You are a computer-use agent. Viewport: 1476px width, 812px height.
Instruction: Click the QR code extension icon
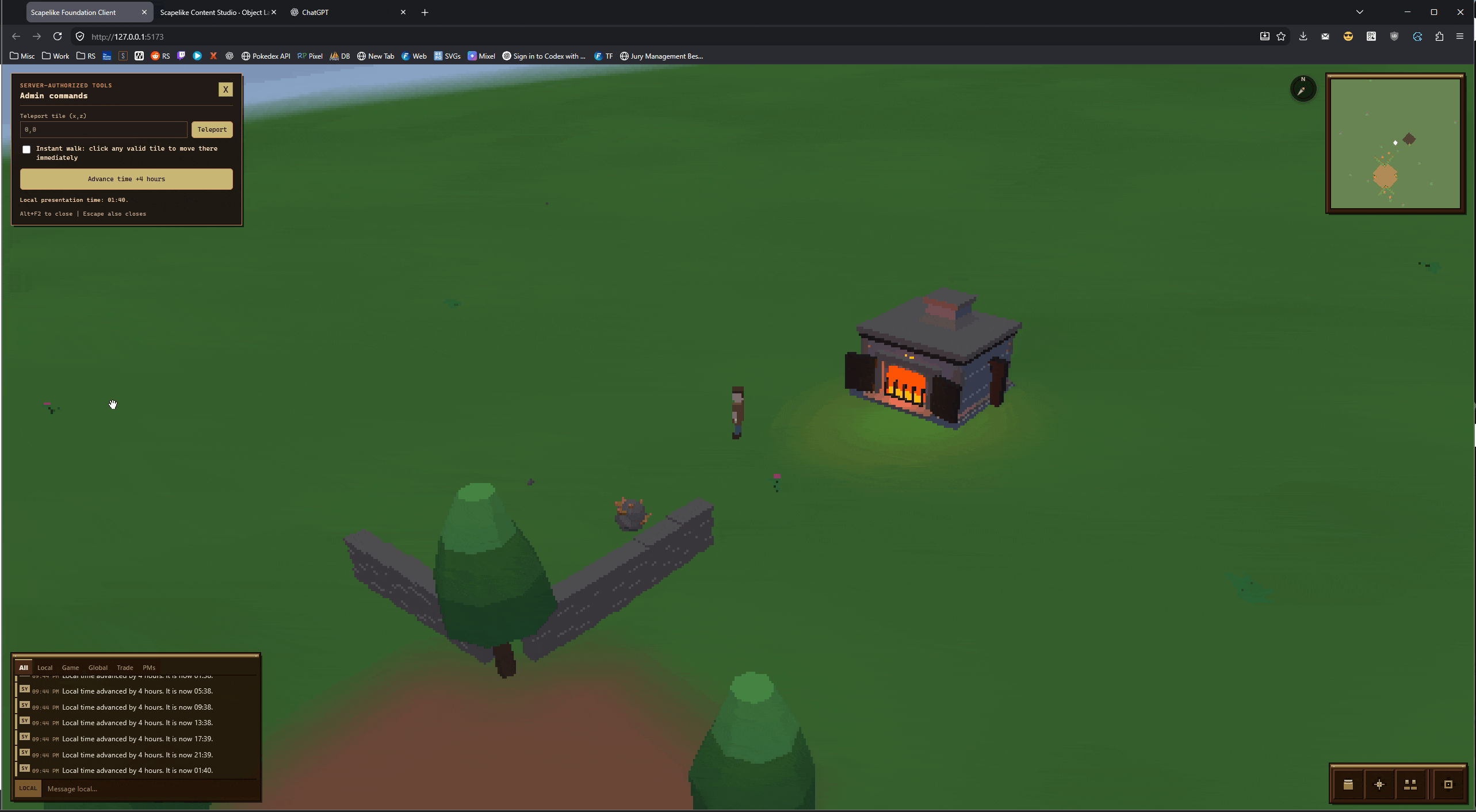[x=1371, y=36]
